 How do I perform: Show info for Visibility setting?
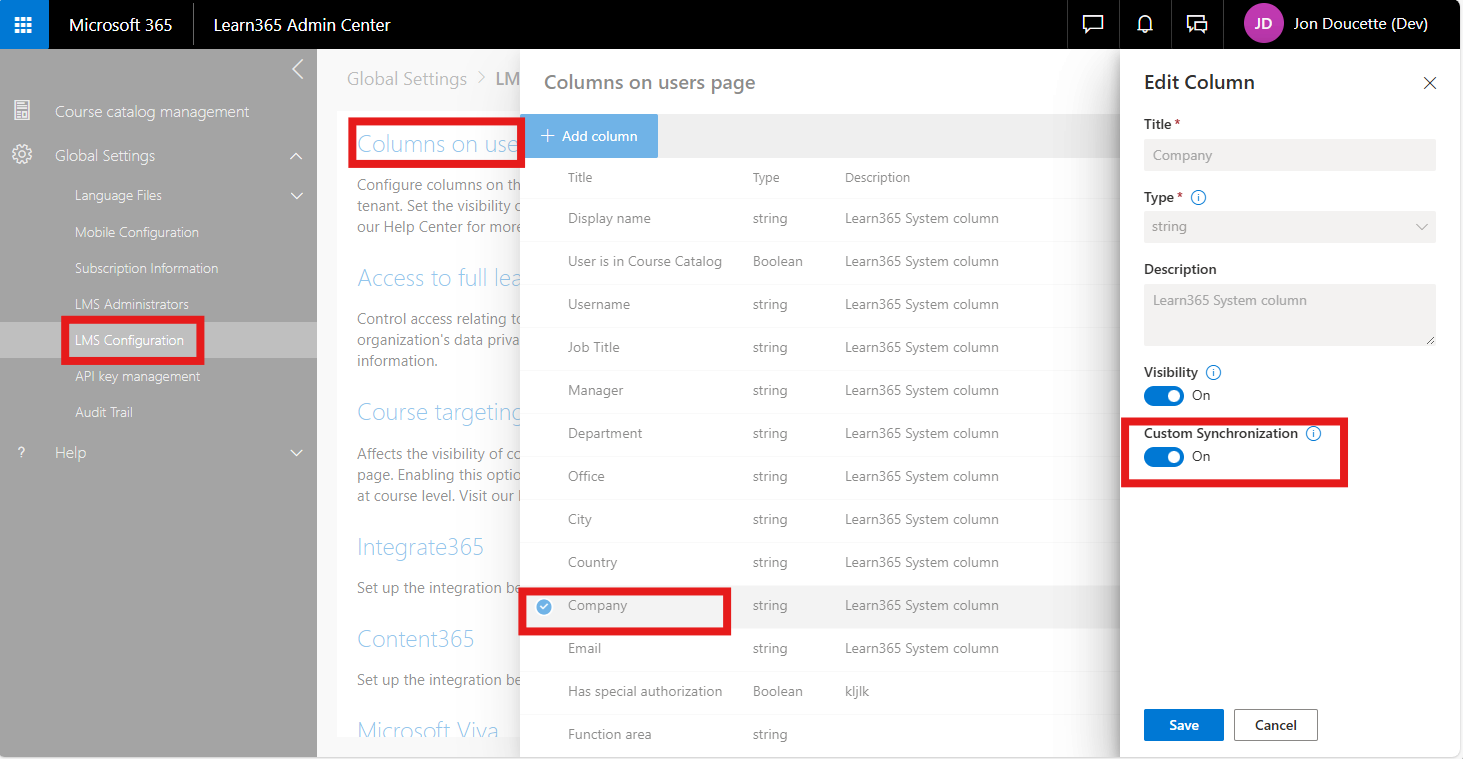pyautogui.click(x=1213, y=372)
